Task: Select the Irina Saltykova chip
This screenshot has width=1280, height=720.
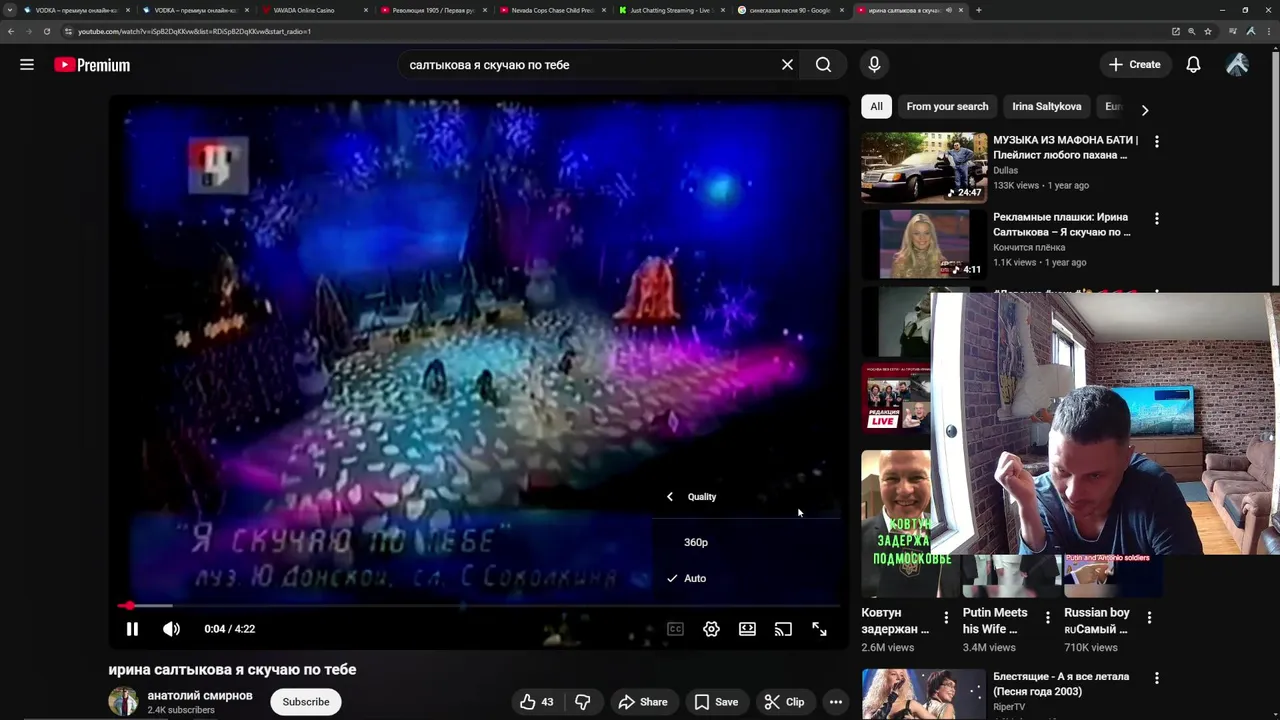Action: point(1046,107)
